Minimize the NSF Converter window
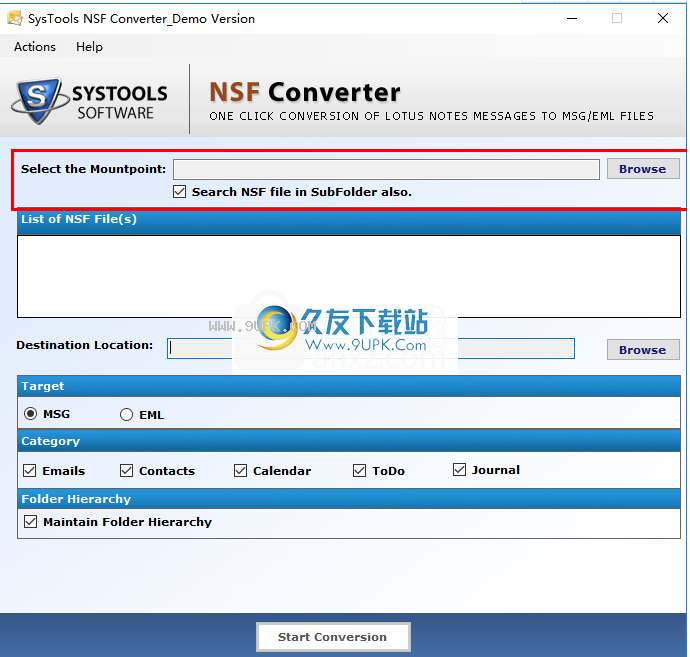This screenshot has width=690, height=657. (x=572, y=18)
